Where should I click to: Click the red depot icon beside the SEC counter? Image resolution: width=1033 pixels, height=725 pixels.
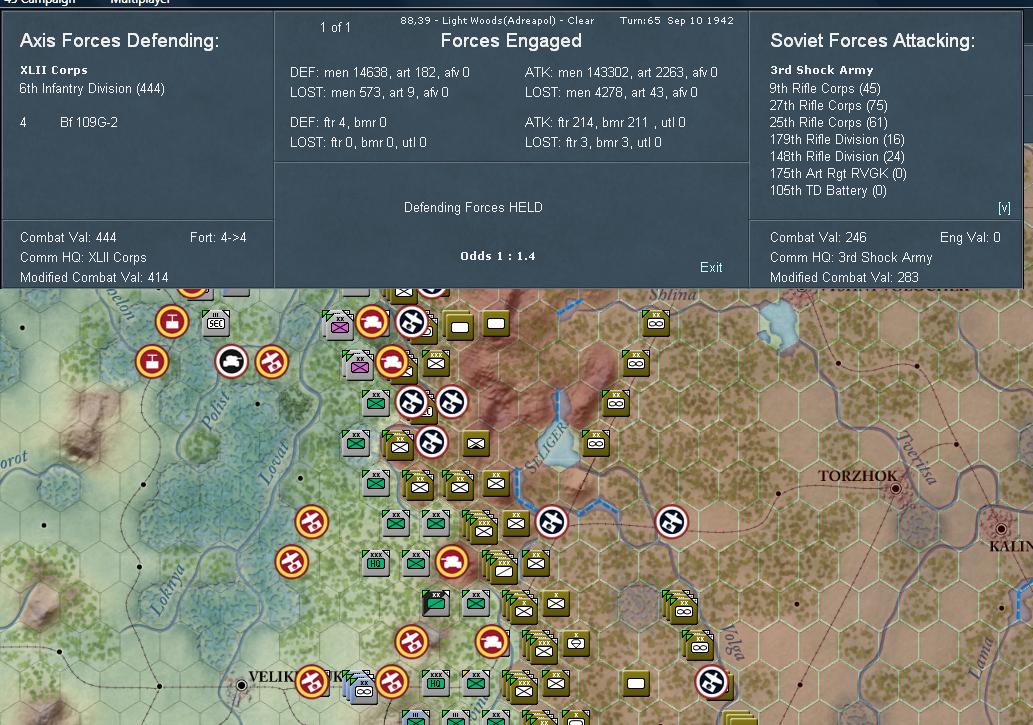[172, 322]
